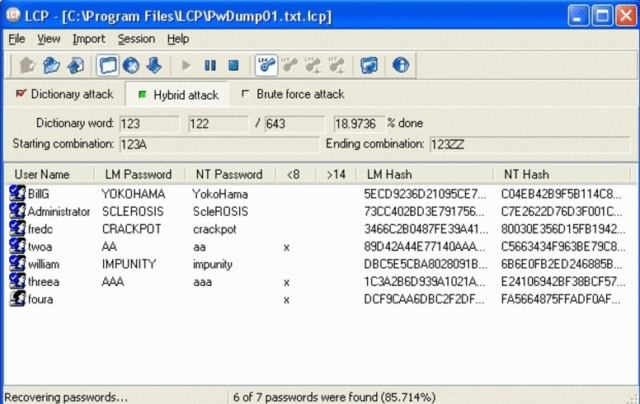
Task: Click the Dictionary word field showing 123
Action: coord(149,124)
